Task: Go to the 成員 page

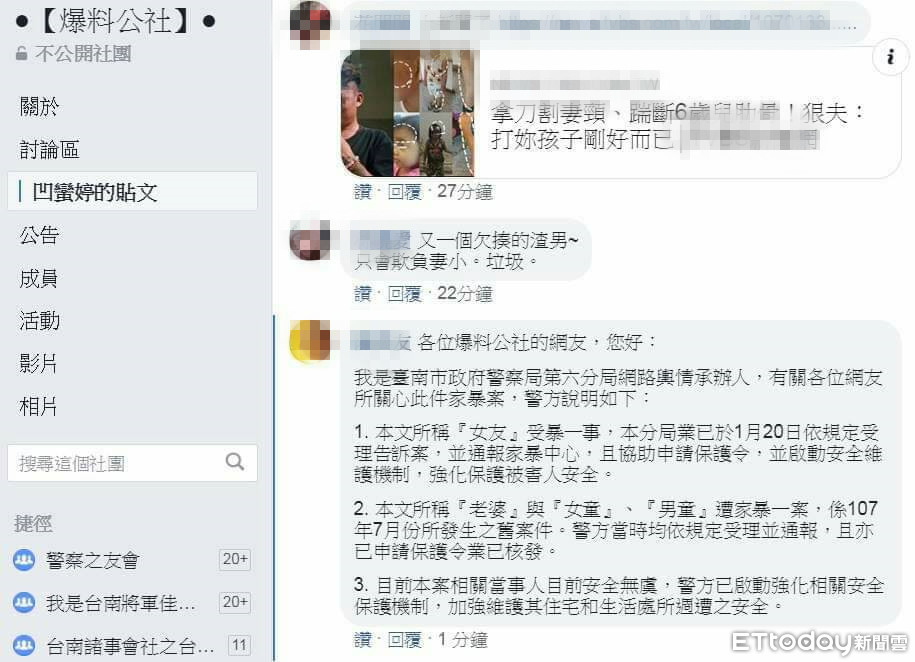Action: coord(39,278)
